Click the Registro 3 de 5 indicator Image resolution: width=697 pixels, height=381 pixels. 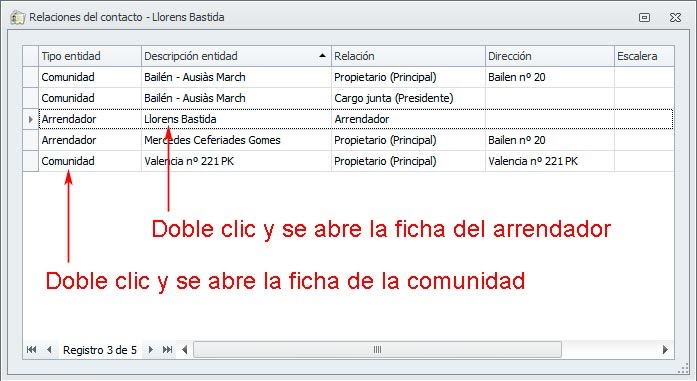click(100, 350)
